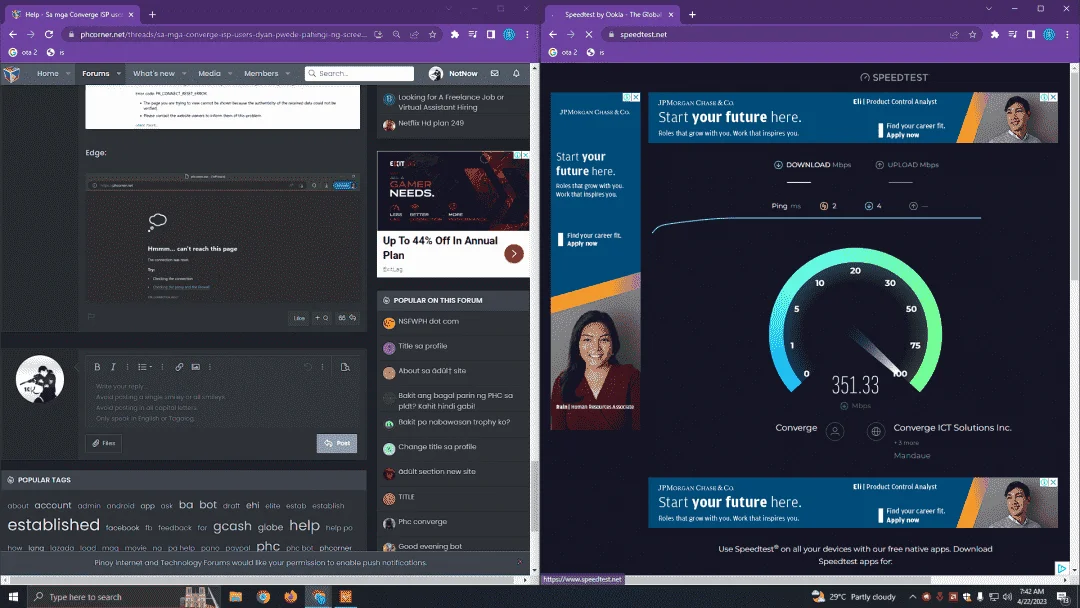Click the established popular tag
1080x608 pixels.
point(54,525)
